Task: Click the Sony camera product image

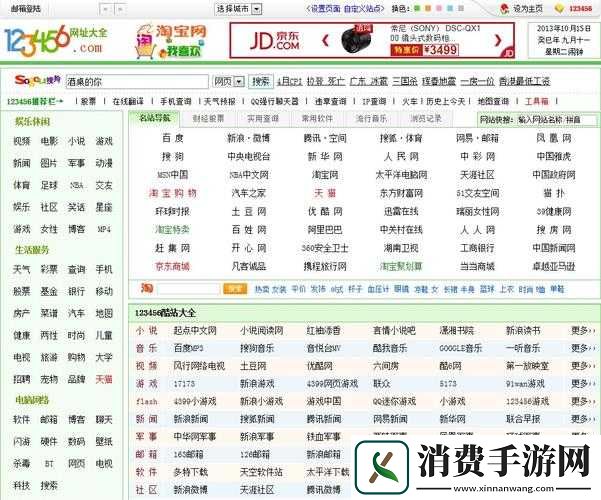Action: point(356,39)
